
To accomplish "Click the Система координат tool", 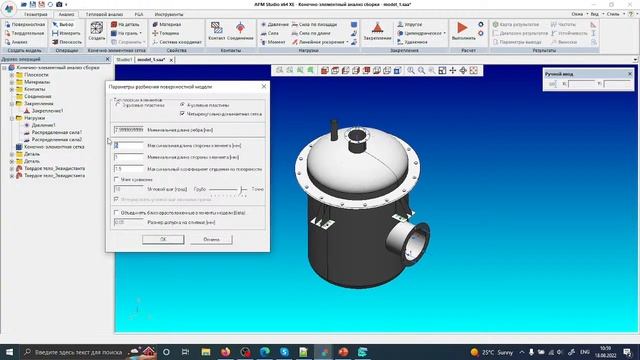I will click(177, 42).
